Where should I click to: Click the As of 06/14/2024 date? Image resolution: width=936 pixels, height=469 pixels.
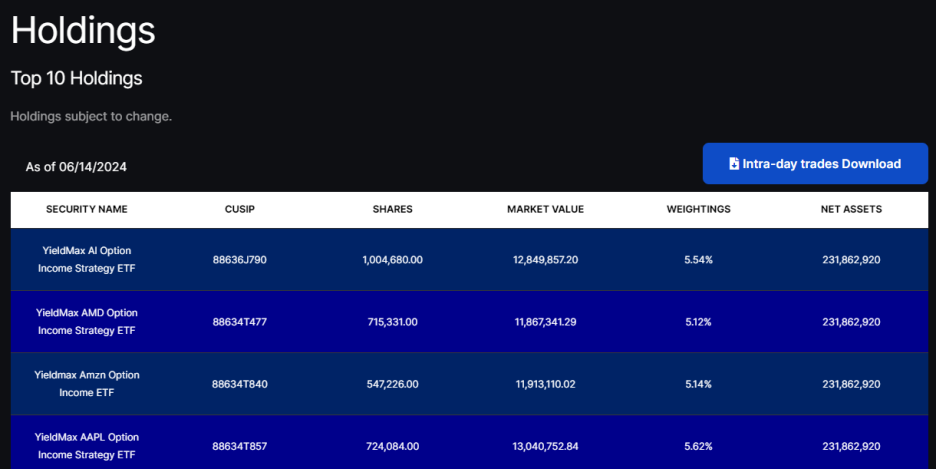coord(76,167)
